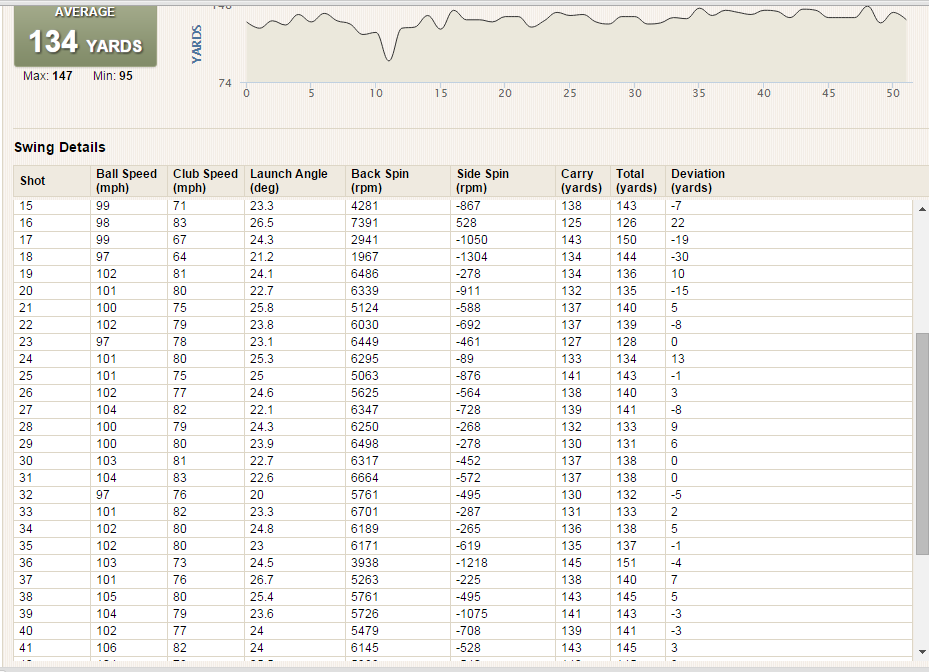Click back spin value 6664 for shot 31
The width and height of the screenshot is (929, 672).
click(x=364, y=478)
